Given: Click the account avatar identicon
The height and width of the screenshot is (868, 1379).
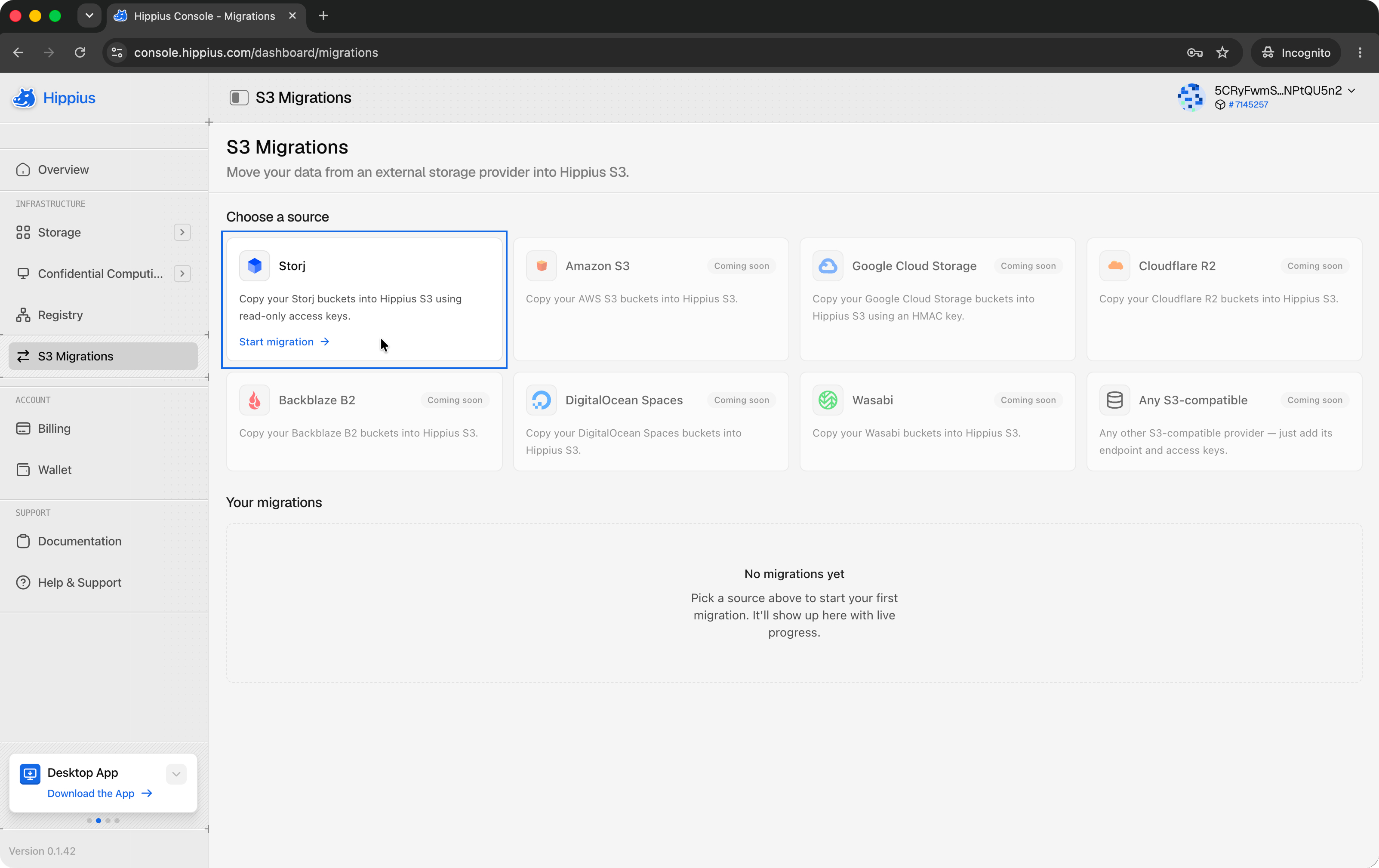Looking at the screenshot, I should [1191, 97].
